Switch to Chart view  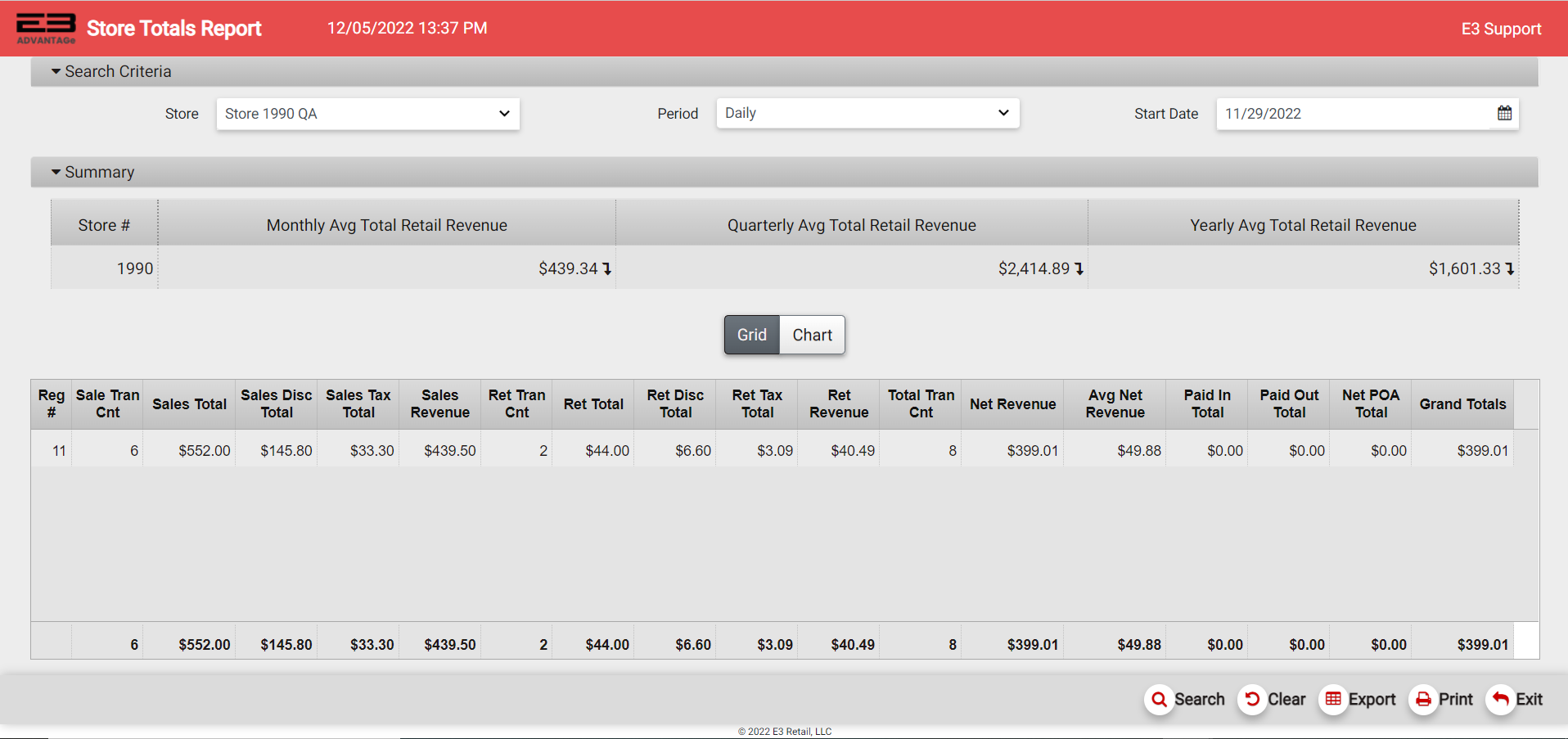tap(812, 335)
